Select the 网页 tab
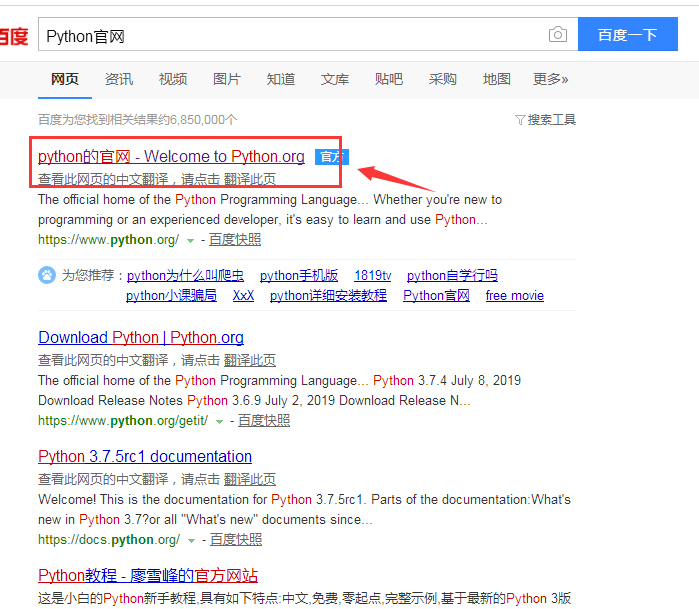 click(65, 79)
